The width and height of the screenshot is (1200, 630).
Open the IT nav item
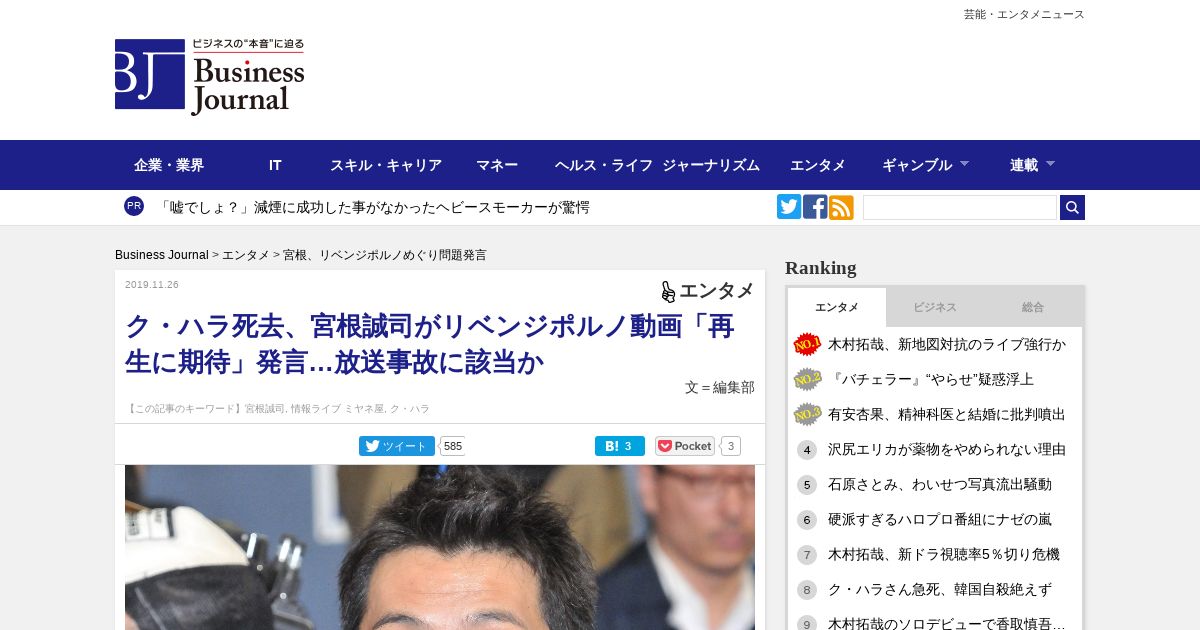[275, 165]
